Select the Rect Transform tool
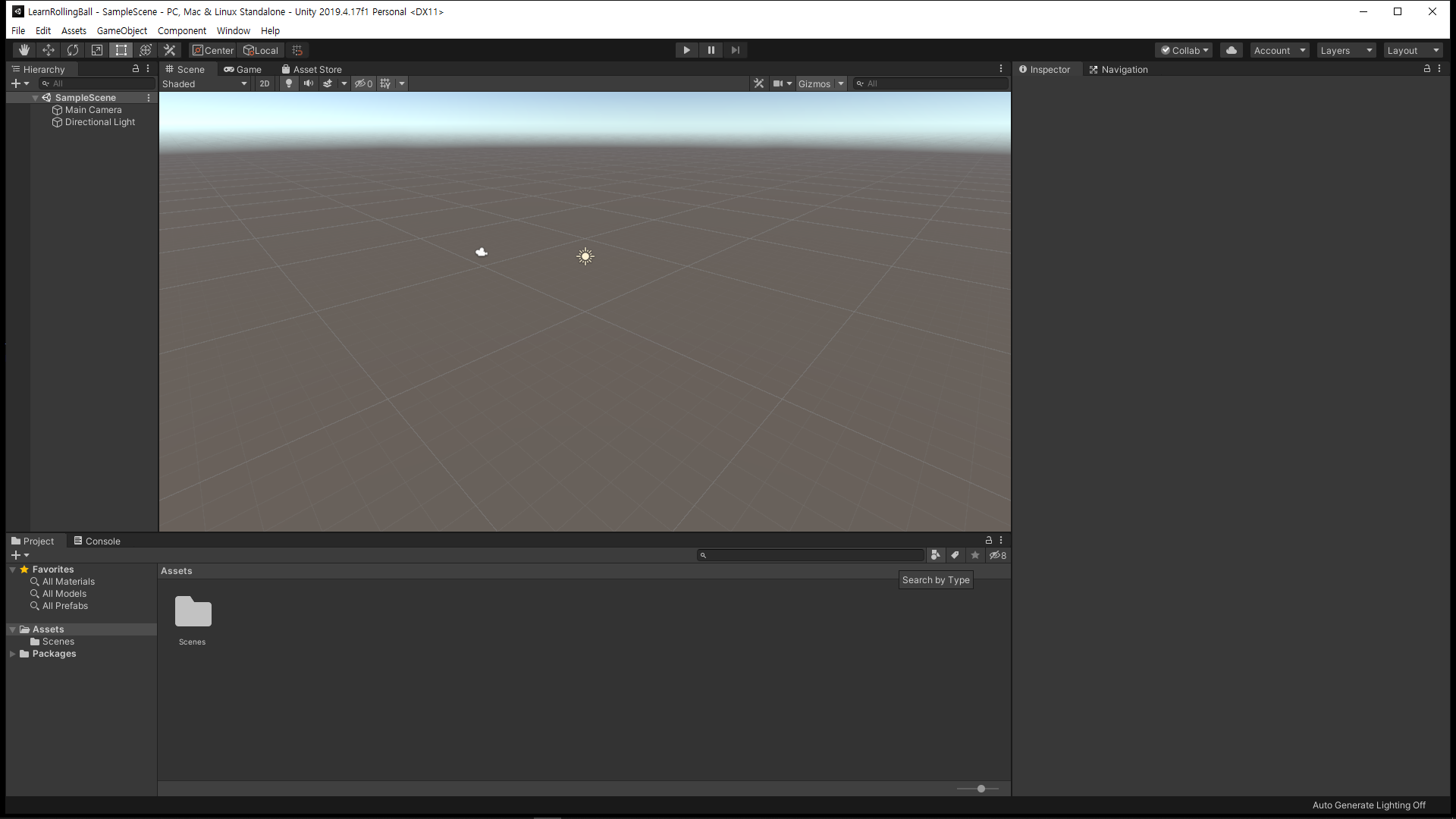This screenshot has height=819, width=1456. coord(121,50)
